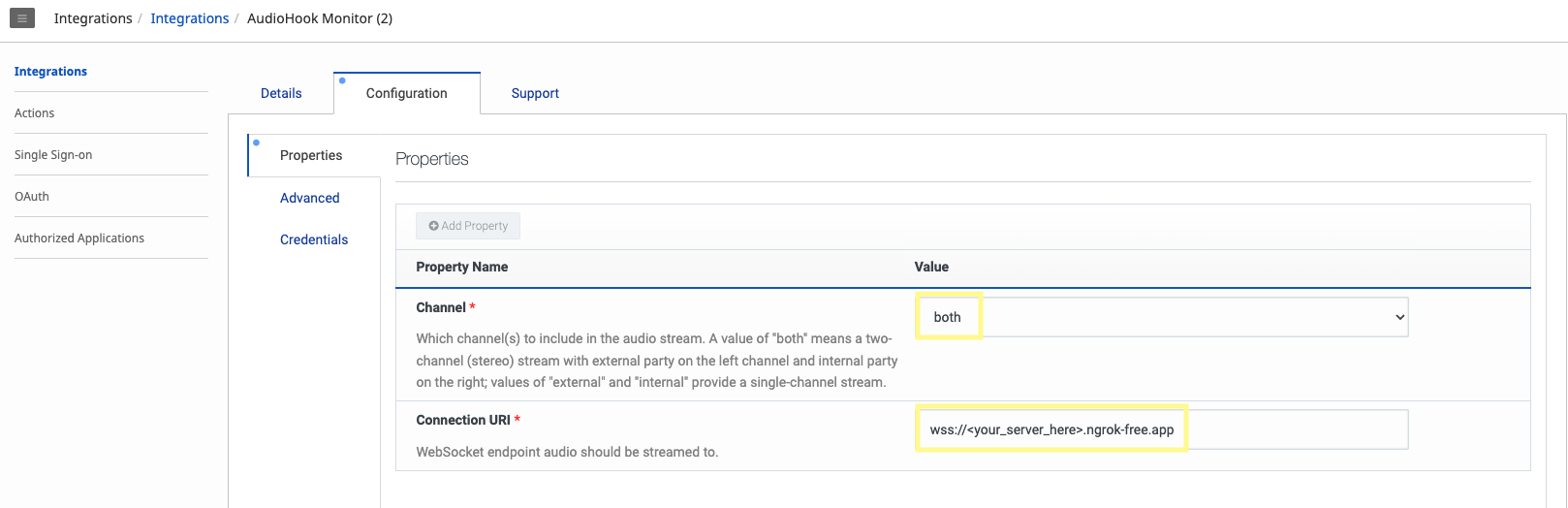Select Properties in the configuration side menu
1568x508 pixels.
click(x=311, y=156)
